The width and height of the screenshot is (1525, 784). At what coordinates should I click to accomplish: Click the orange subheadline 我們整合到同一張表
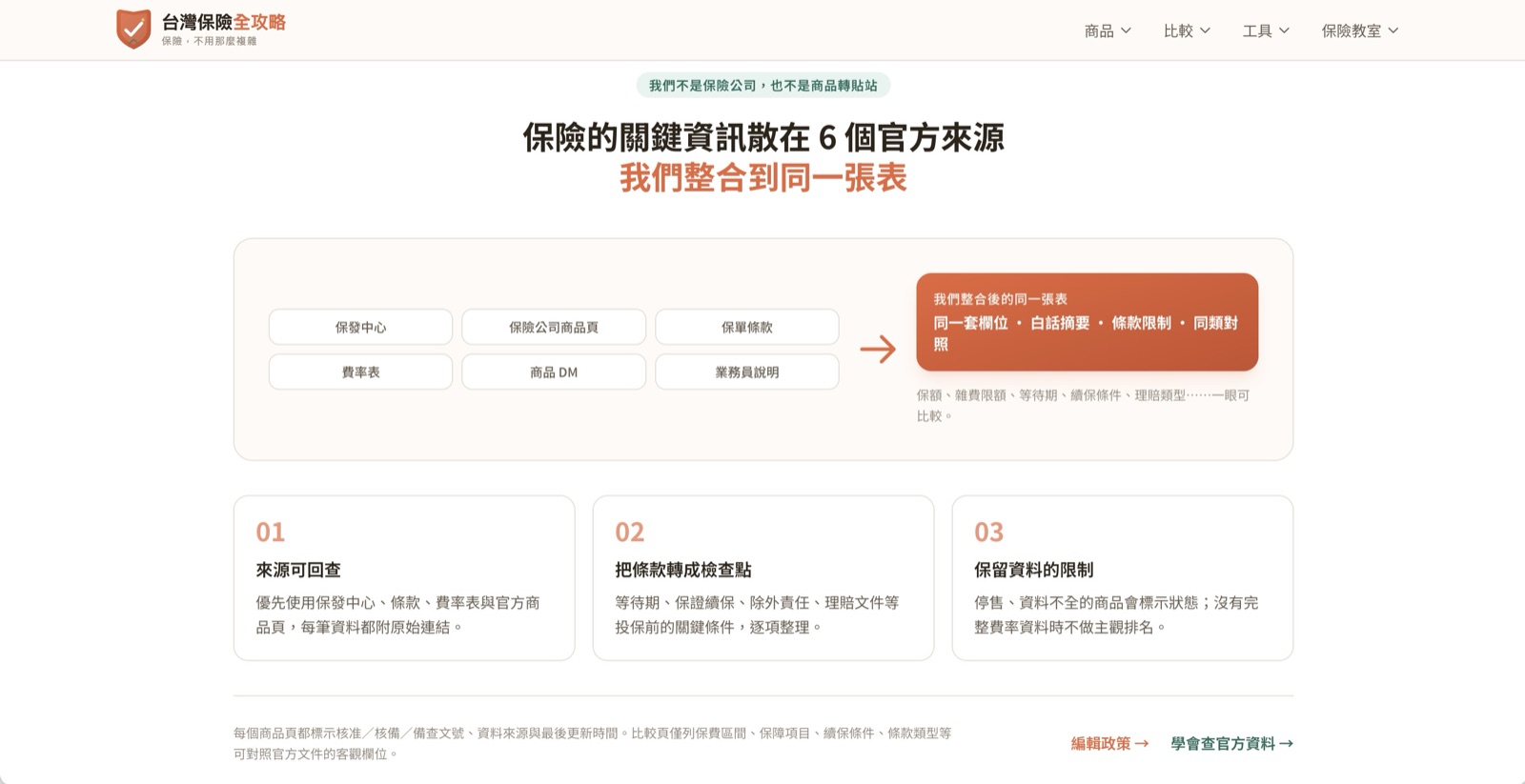(763, 178)
